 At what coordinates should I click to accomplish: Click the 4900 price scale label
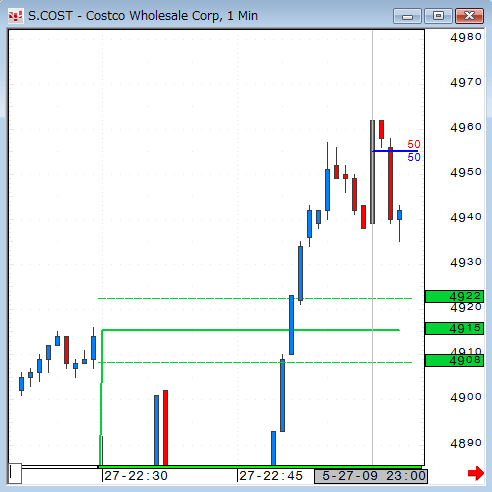[466, 397]
